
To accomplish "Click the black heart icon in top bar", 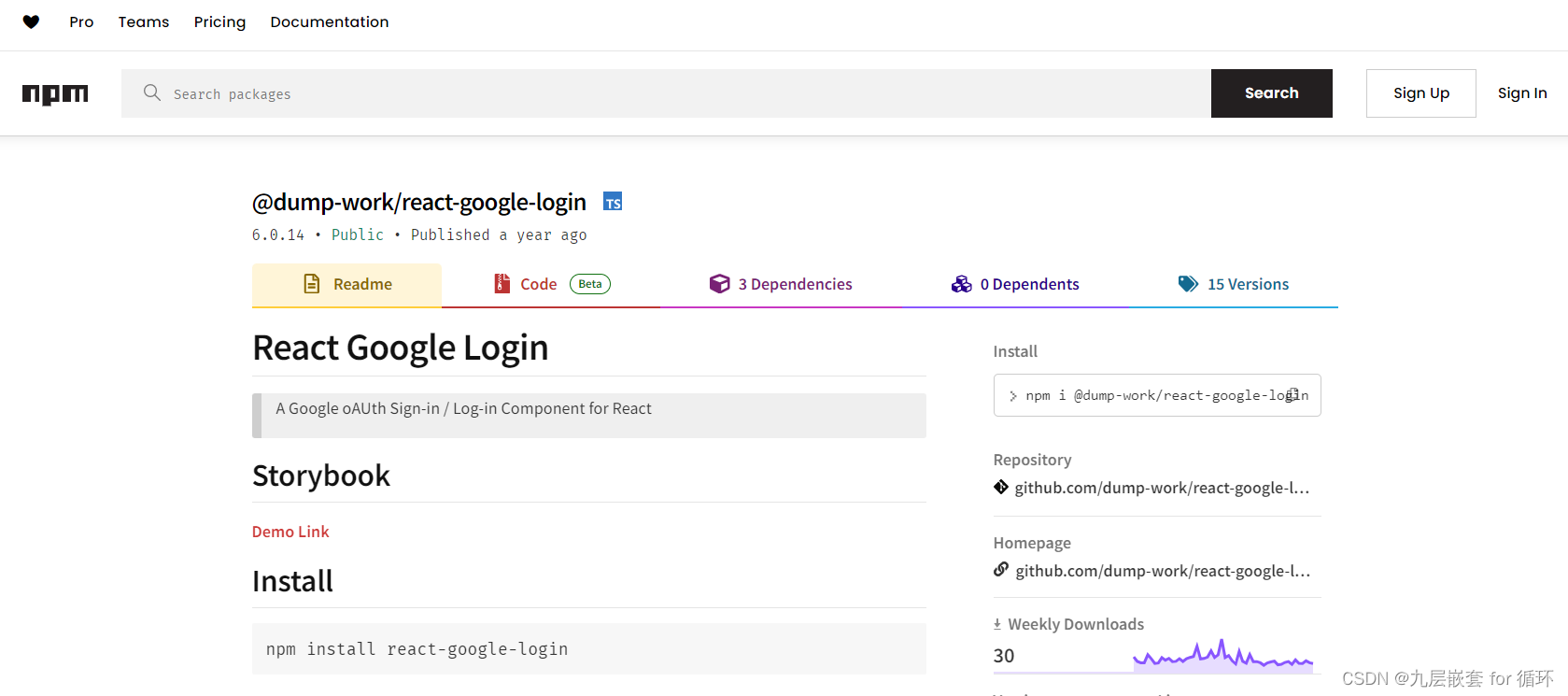I will [x=31, y=21].
